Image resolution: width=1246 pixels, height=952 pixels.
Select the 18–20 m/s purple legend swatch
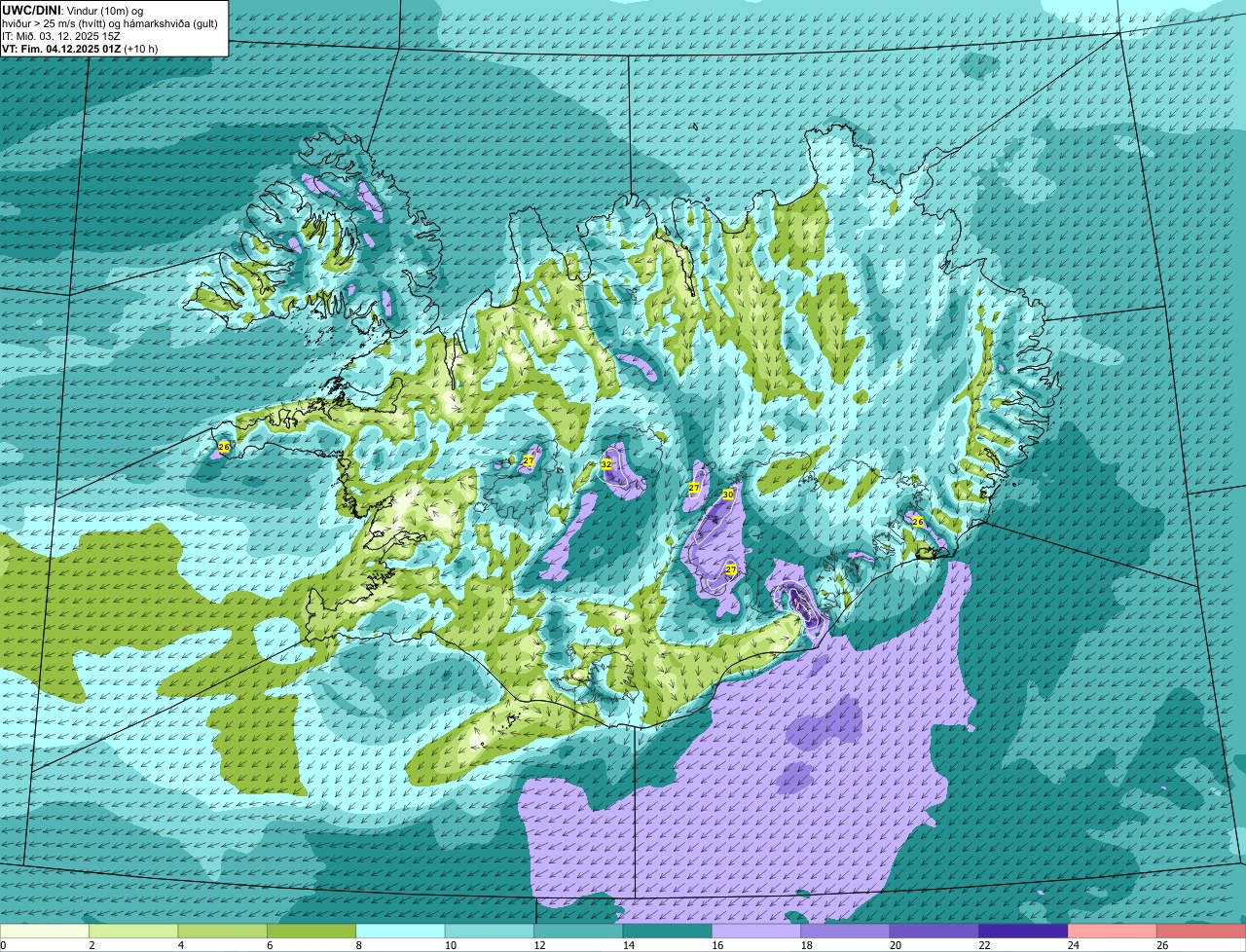tap(846, 931)
